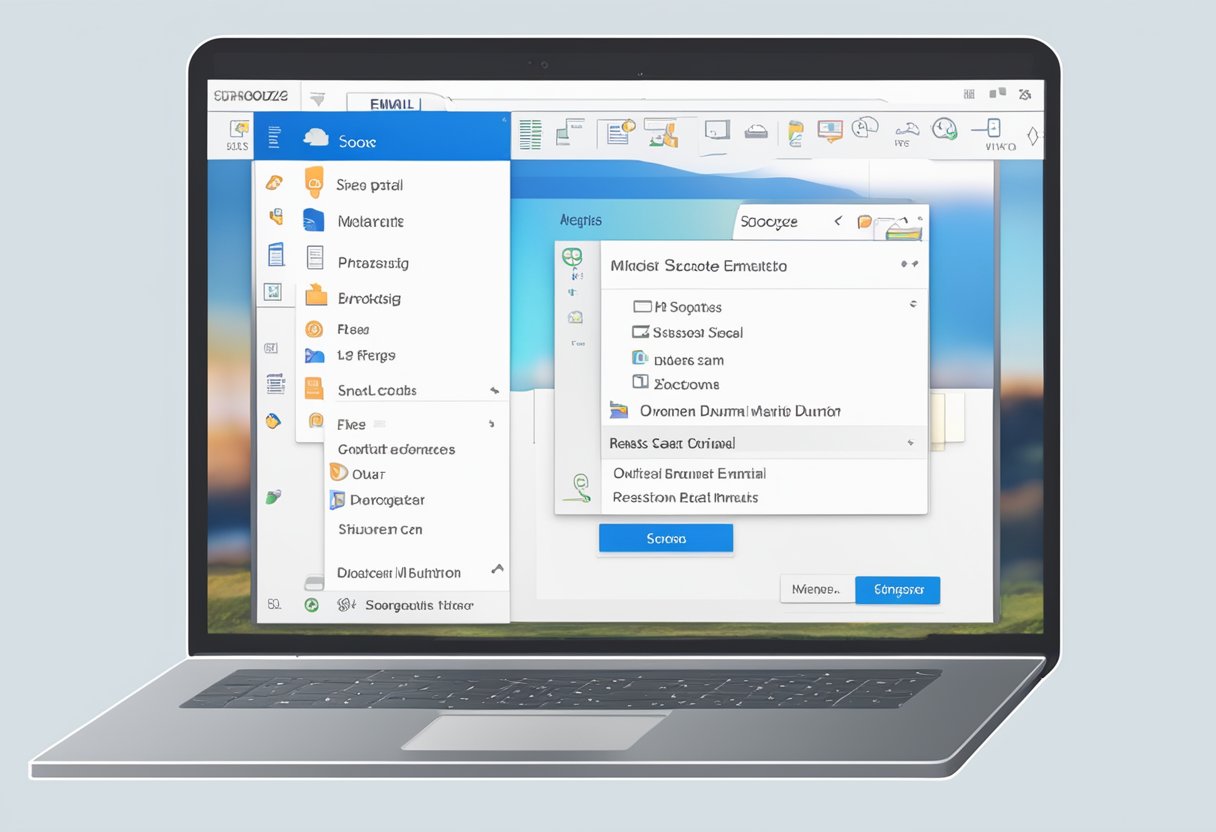Screen dimensions: 1216x832
Task: Select the blue Melarente icon in the menu
Action: (x=314, y=221)
